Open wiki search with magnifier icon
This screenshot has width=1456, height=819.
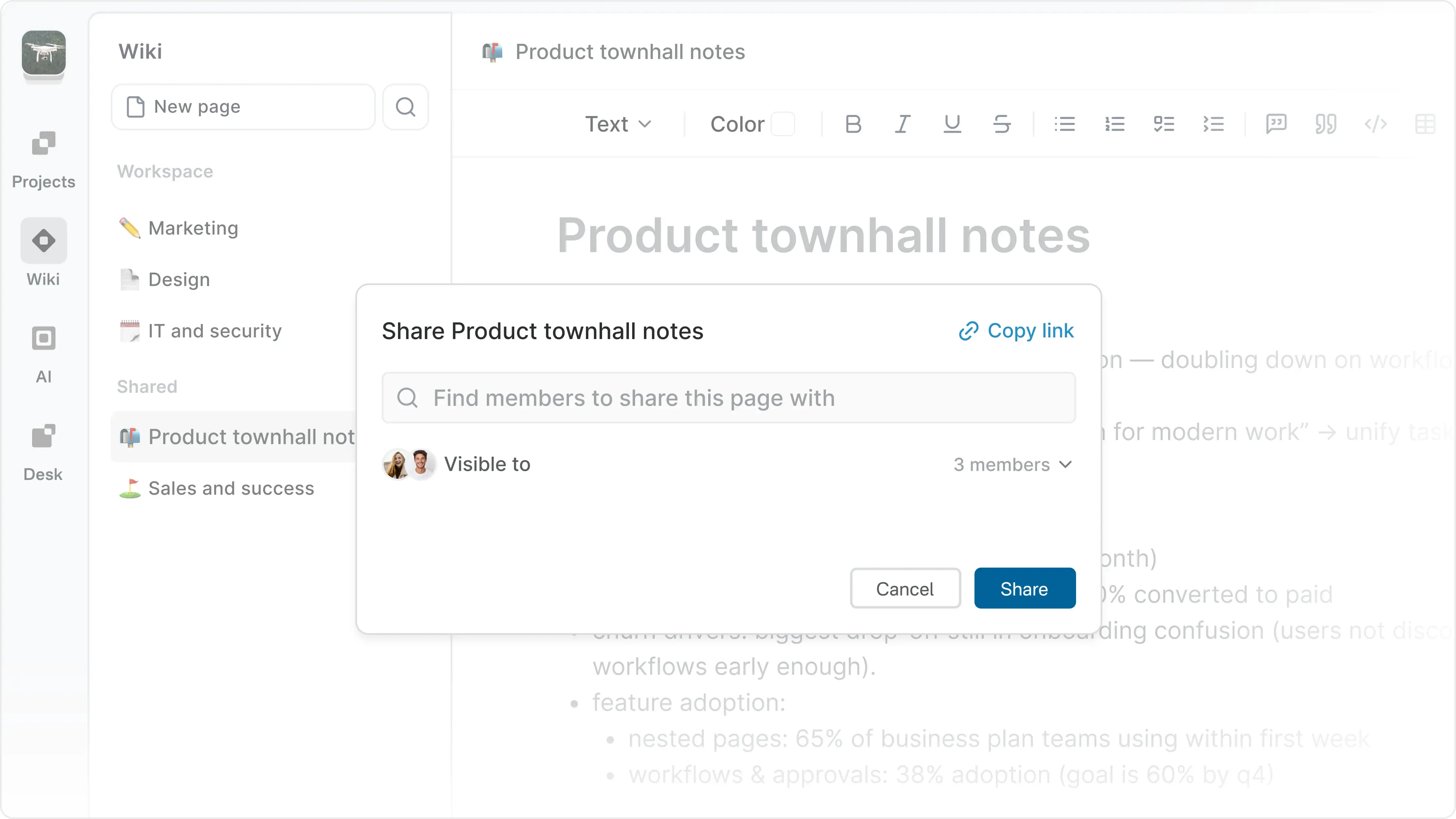405,107
